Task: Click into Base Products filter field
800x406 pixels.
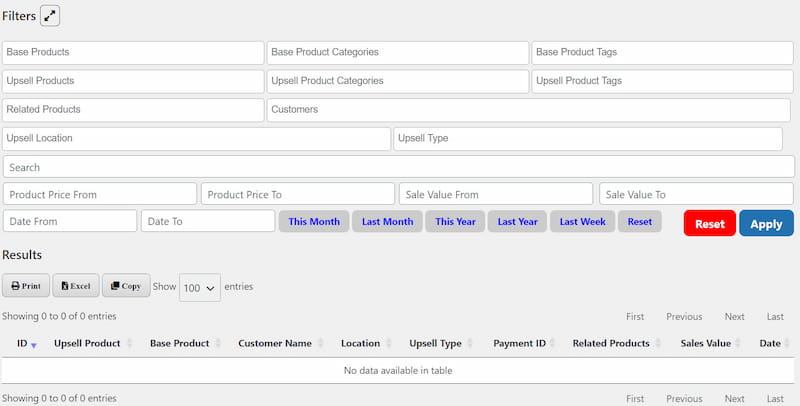Action: pos(133,53)
